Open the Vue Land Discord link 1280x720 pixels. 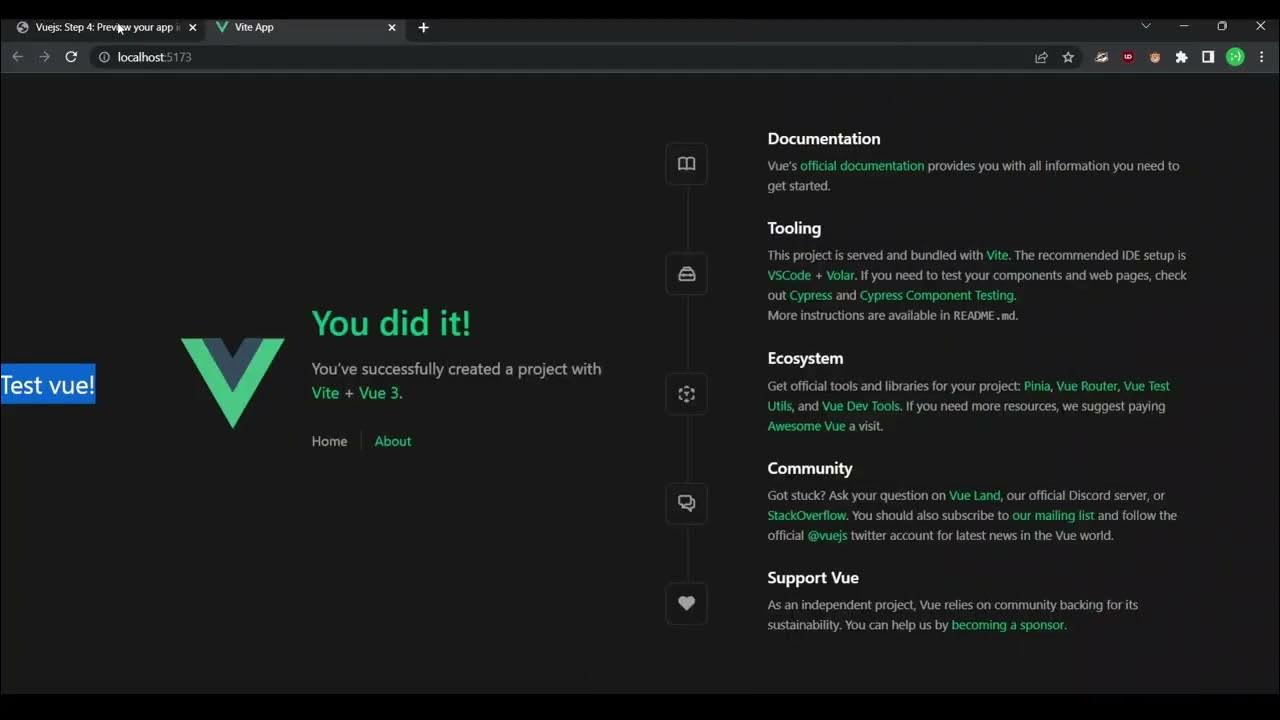pyautogui.click(x=974, y=495)
